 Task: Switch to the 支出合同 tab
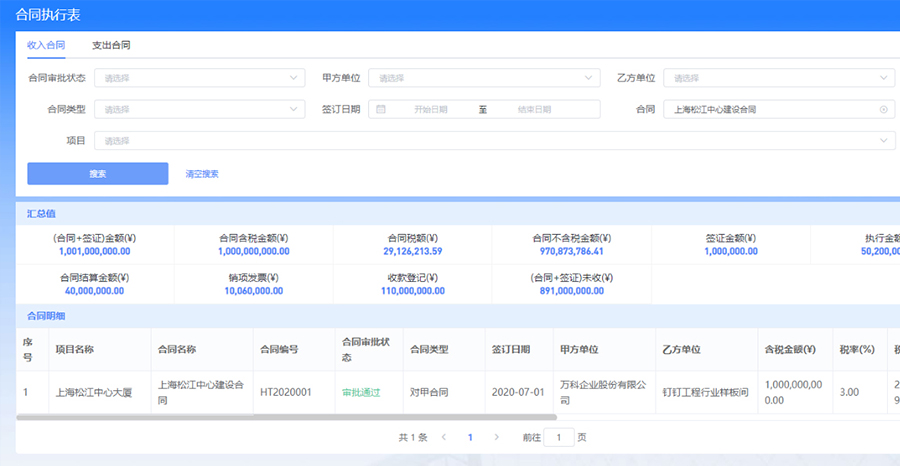111,45
